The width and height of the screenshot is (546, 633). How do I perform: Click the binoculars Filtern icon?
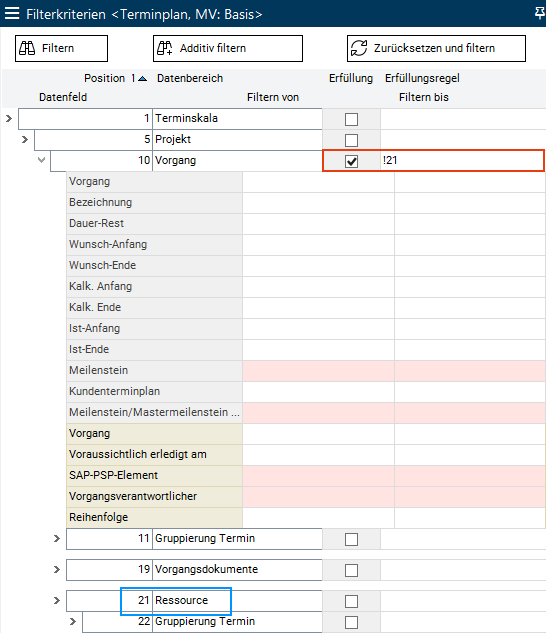click(27, 48)
